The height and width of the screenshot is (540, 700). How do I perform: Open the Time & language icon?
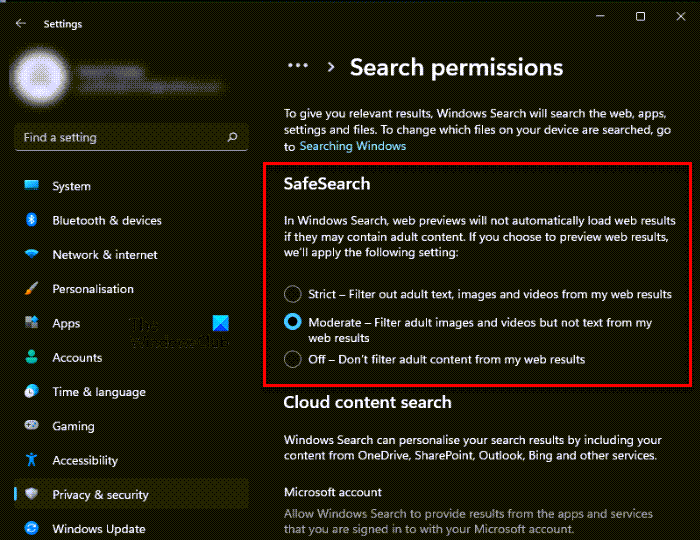coord(31,392)
